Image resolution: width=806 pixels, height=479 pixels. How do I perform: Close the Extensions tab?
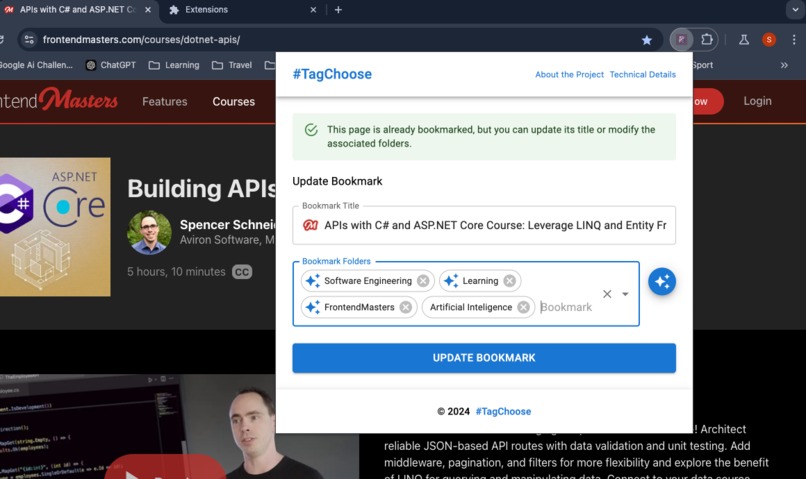click(313, 10)
